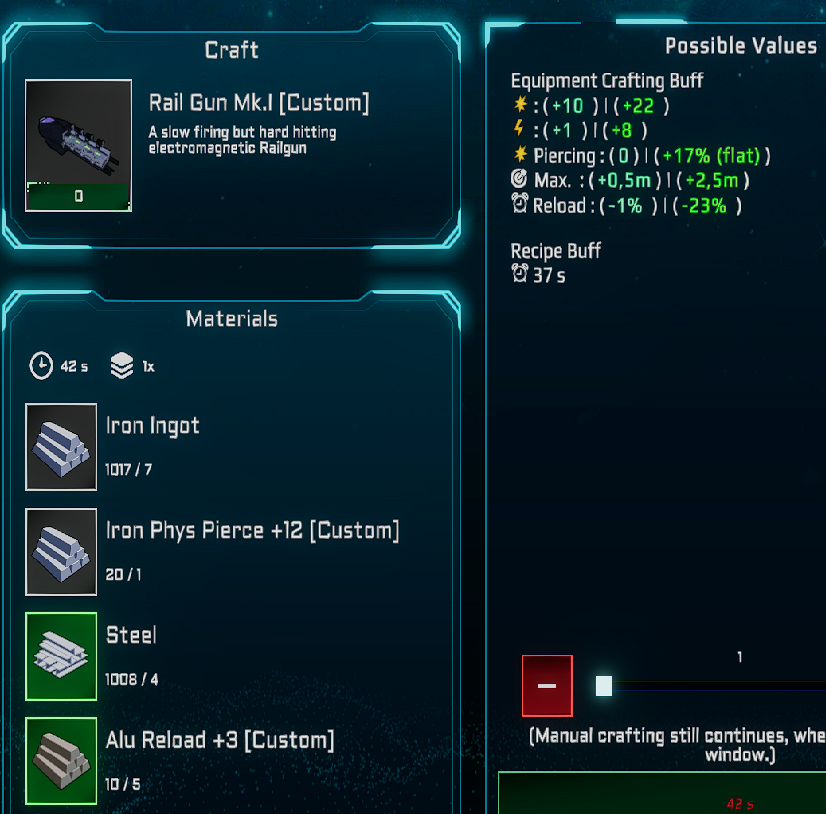Click the Steel material icon
826x814 pixels.
tap(61, 656)
